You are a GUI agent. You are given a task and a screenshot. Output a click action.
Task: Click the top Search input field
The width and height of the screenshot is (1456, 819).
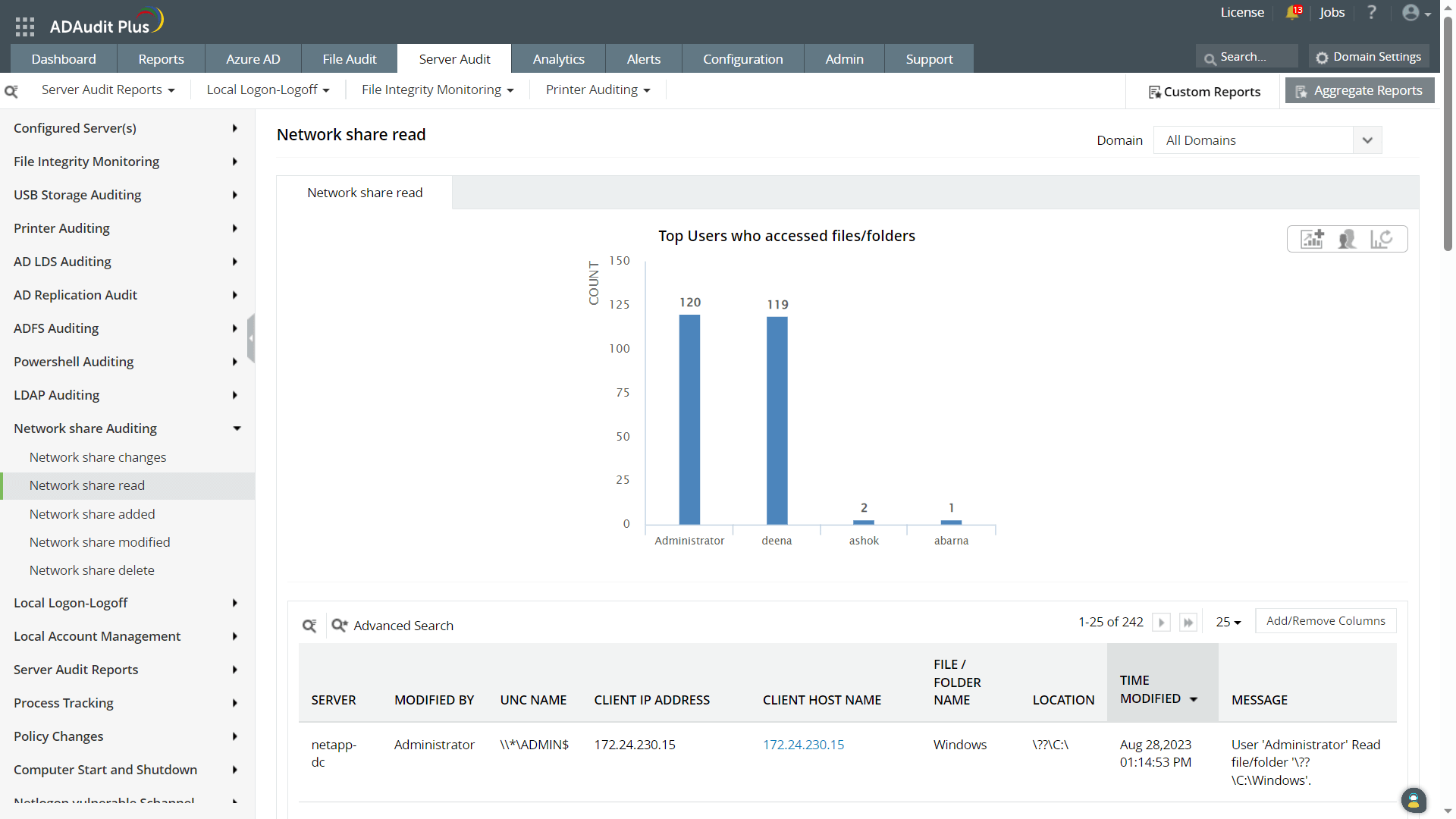pyautogui.click(x=1249, y=57)
